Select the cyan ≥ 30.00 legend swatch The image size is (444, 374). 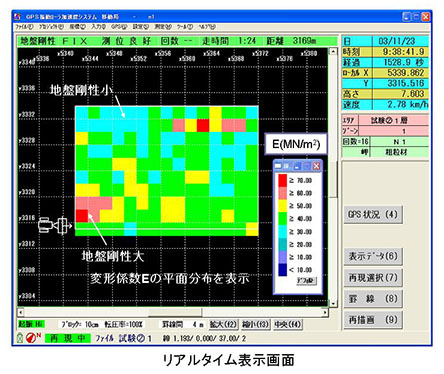(x=282, y=231)
